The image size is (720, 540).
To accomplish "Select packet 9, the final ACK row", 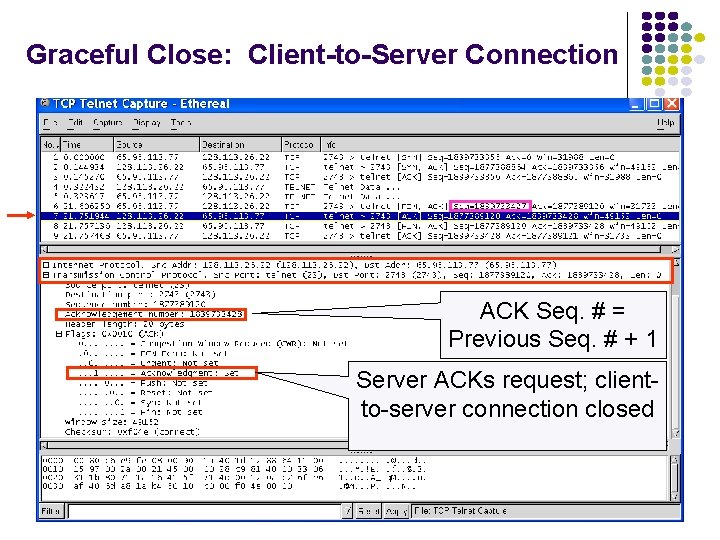I will pos(360,236).
